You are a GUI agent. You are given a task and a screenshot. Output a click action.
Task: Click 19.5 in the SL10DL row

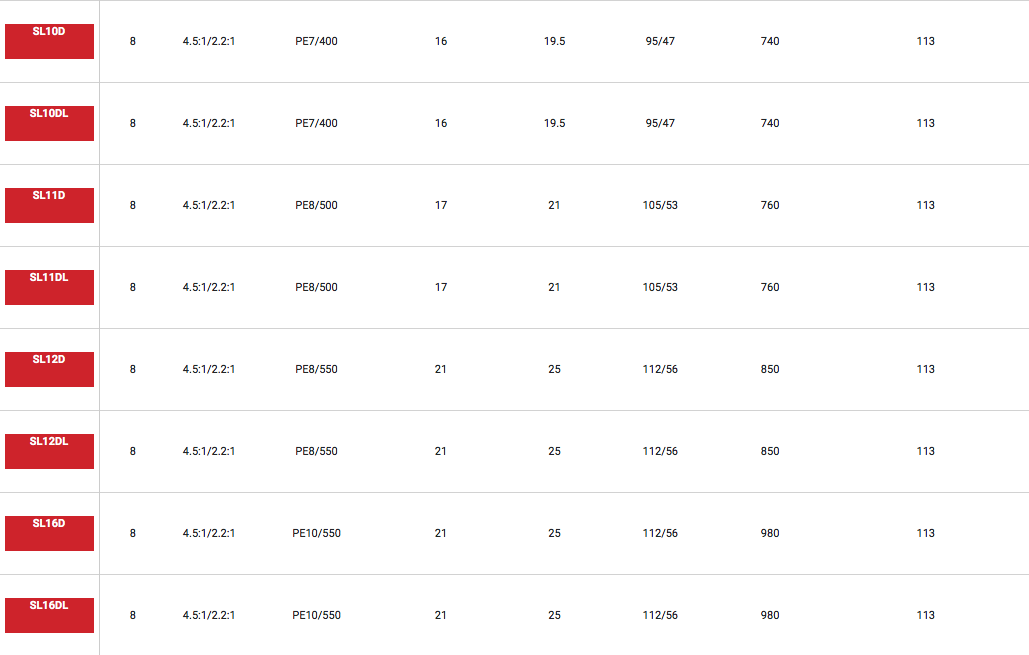(554, 123)
